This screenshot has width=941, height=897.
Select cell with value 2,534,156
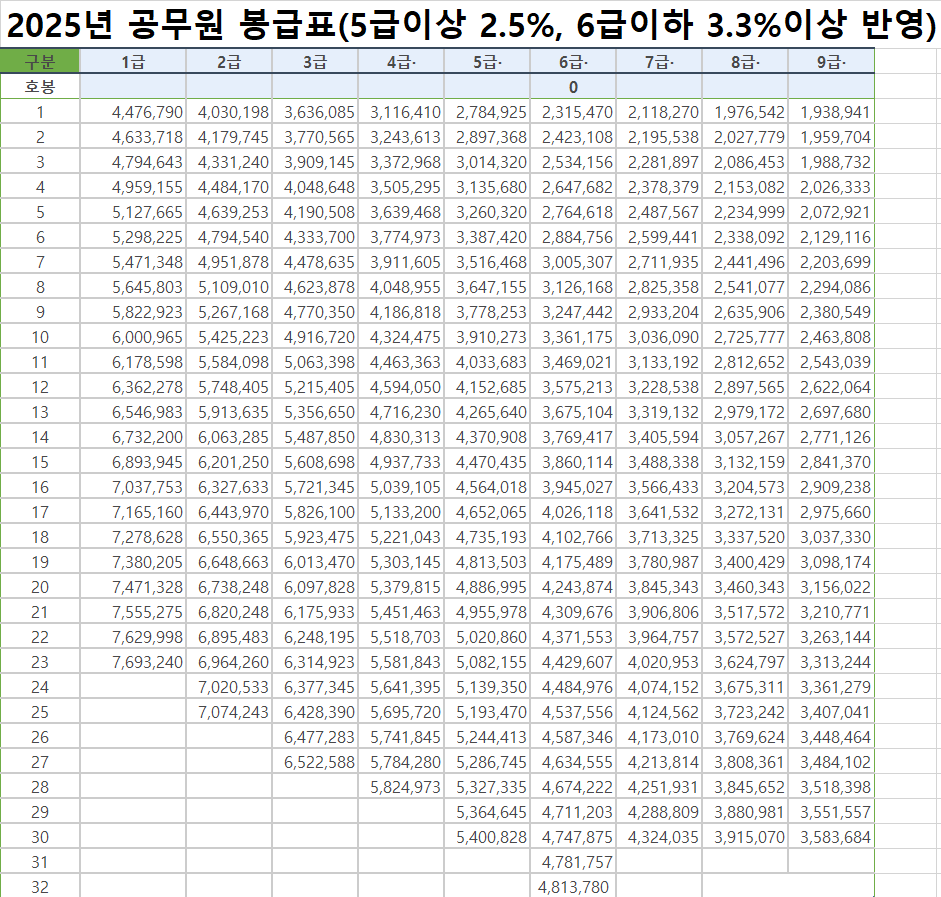573,162
